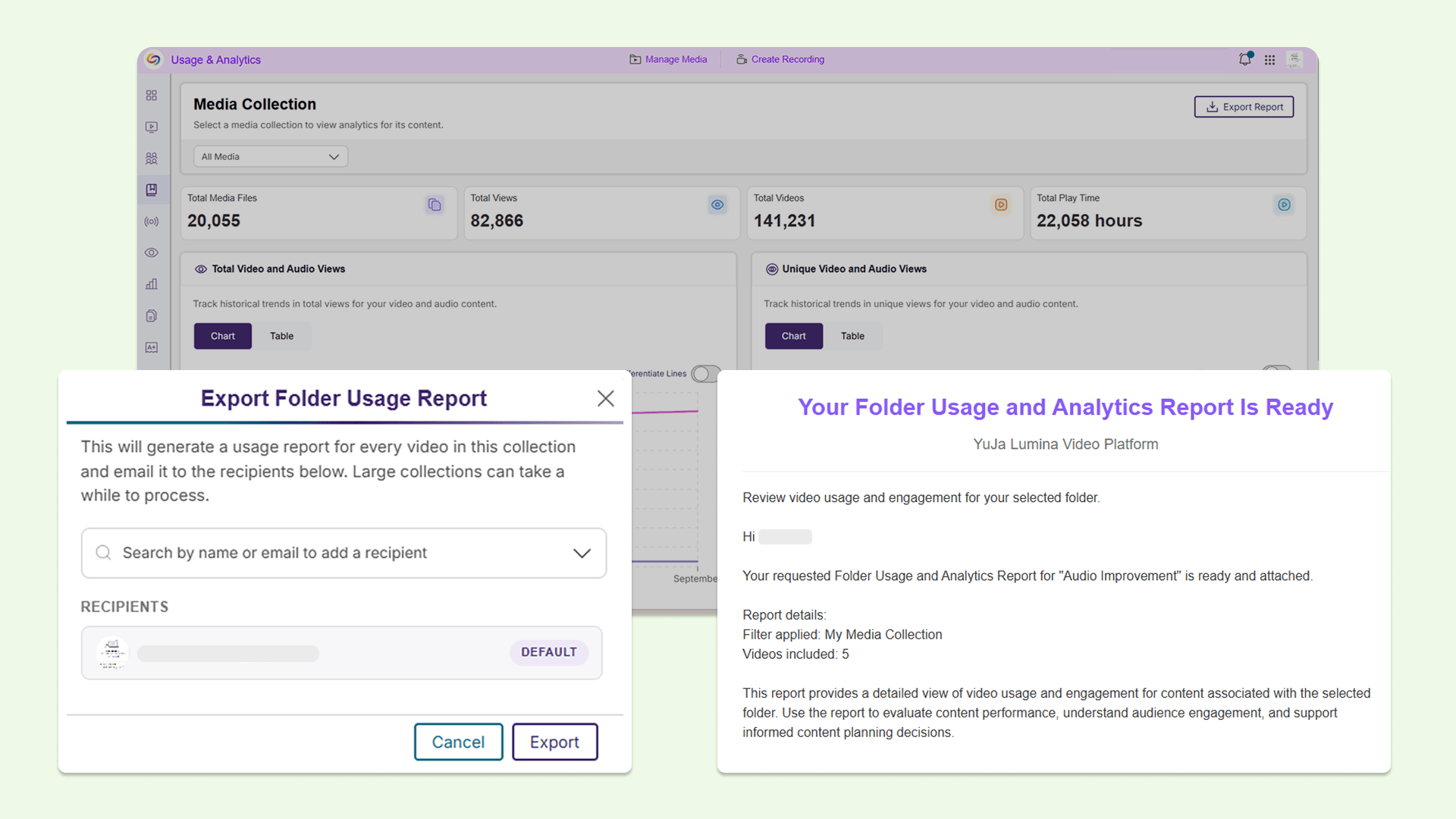Select Table tab under Total Video and Audio Views
1456x819 pixels.
281,336
